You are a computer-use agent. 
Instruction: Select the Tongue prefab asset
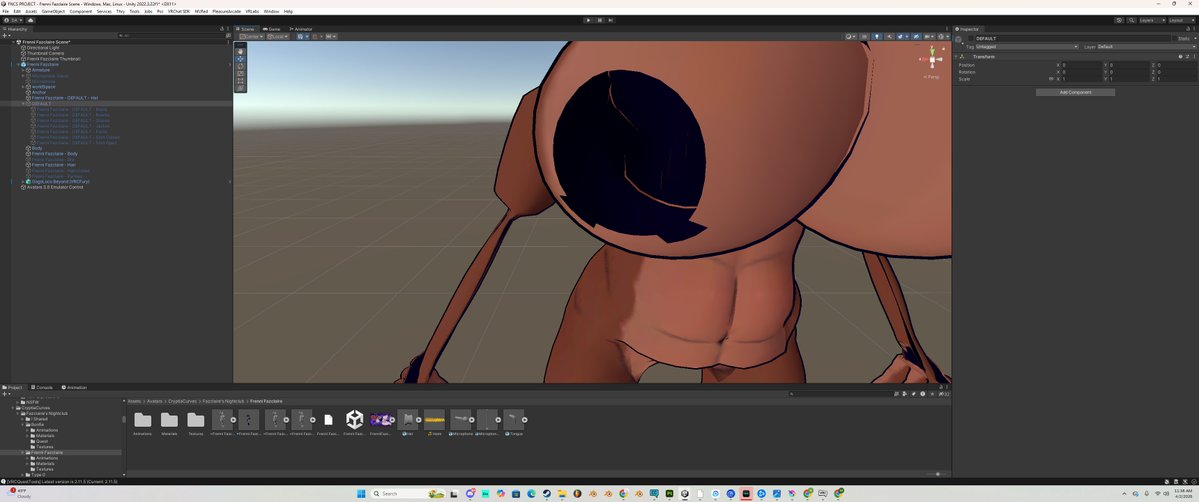(514, 422)
